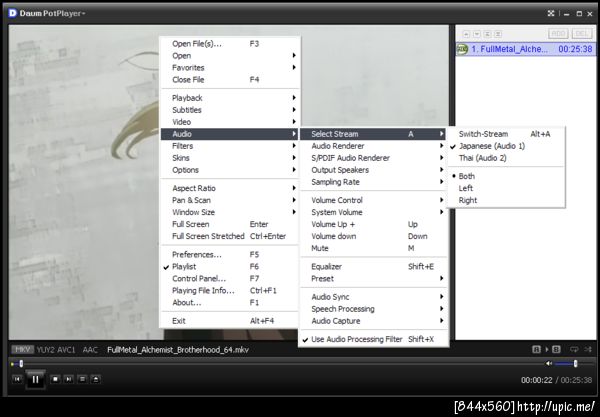The width and height of the screenshot is (600, 417).
Task: Skip to the next track
Action: pos(68,379)
